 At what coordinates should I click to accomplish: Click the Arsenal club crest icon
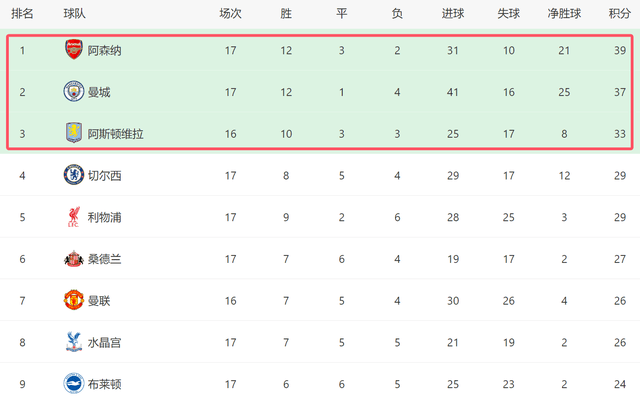(73, 50)
